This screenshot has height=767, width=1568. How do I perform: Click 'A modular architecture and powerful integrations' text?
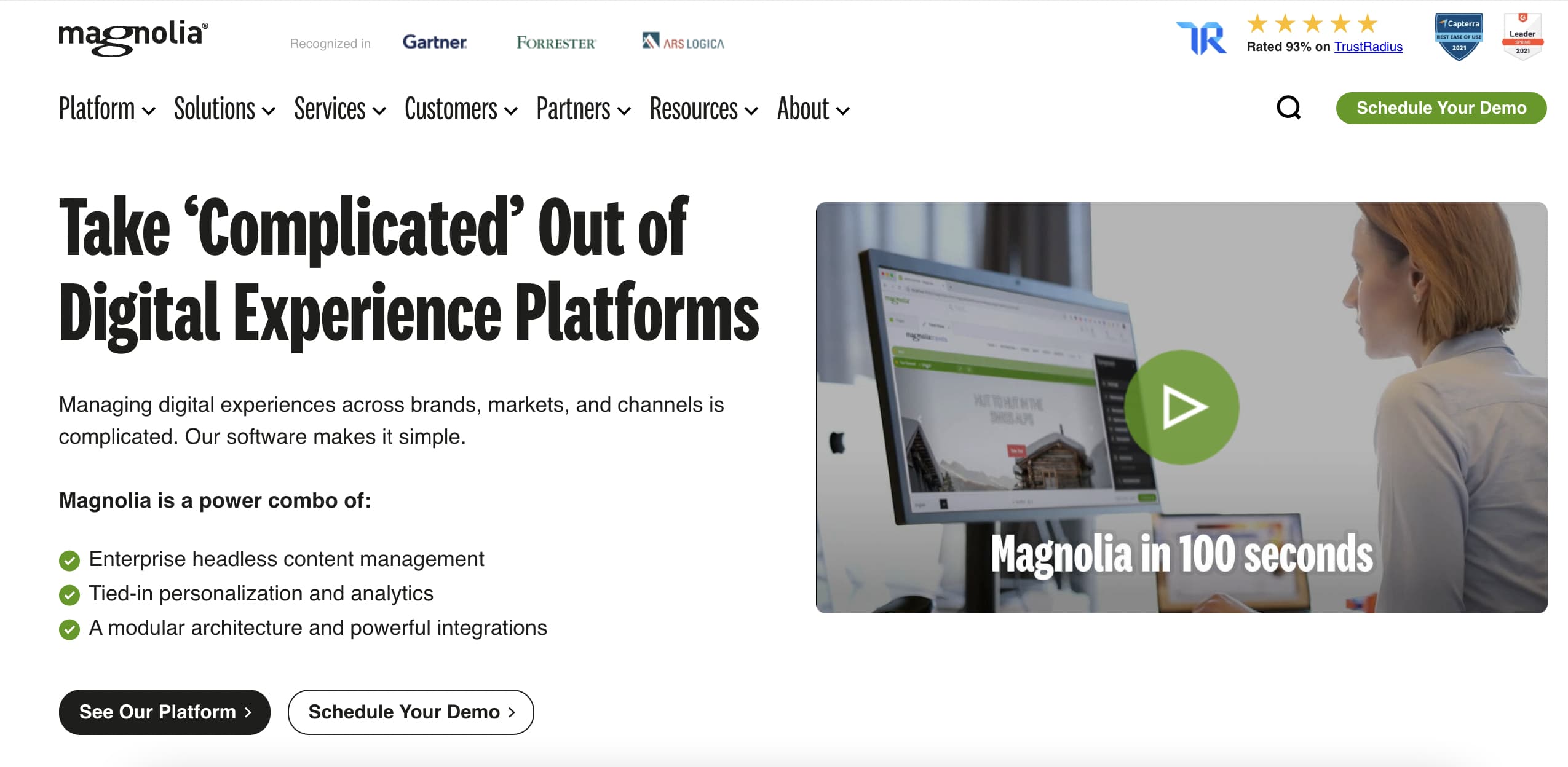(x=318, y=628)
